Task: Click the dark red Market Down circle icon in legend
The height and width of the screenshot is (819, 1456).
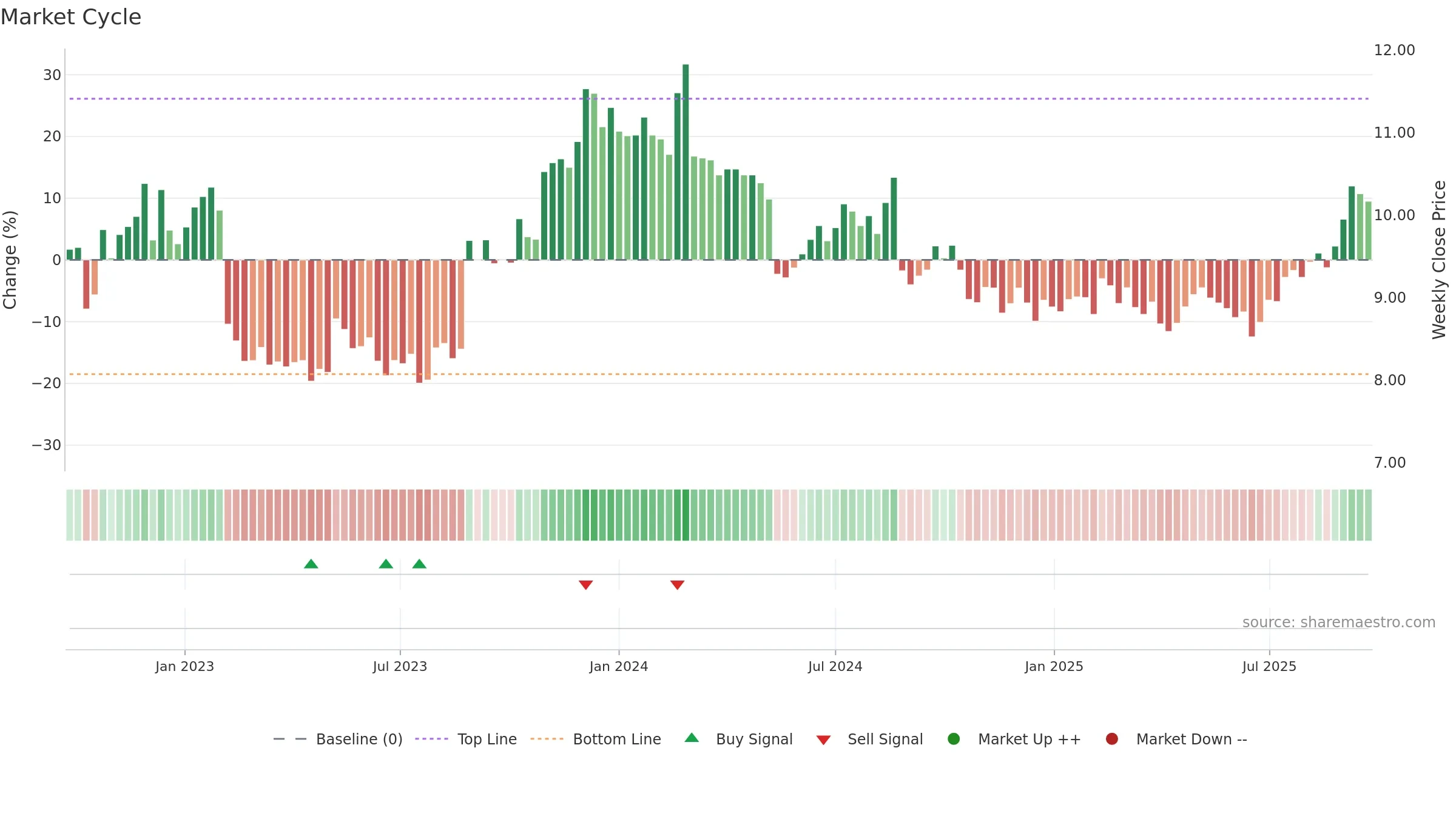Action: 1112,739
